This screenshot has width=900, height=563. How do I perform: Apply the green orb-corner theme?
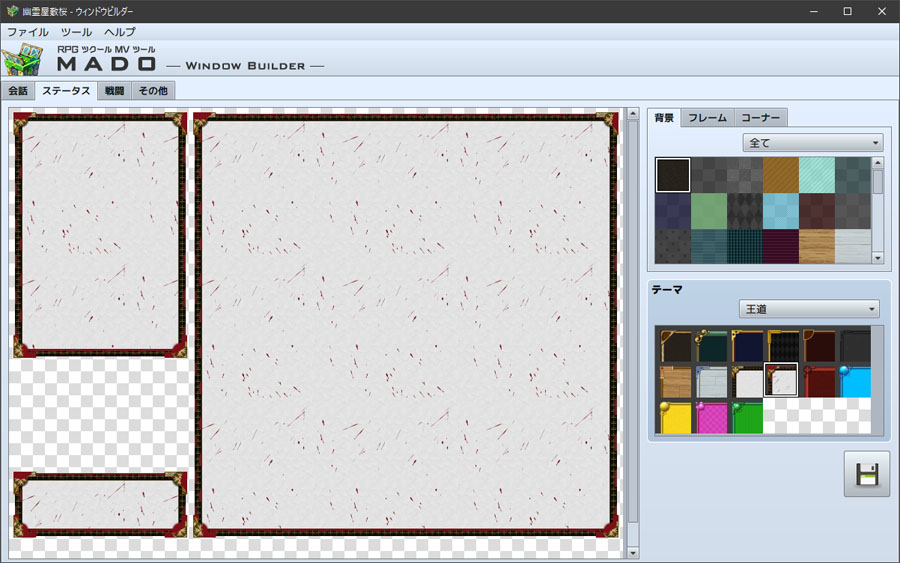(x=747, y=417)
